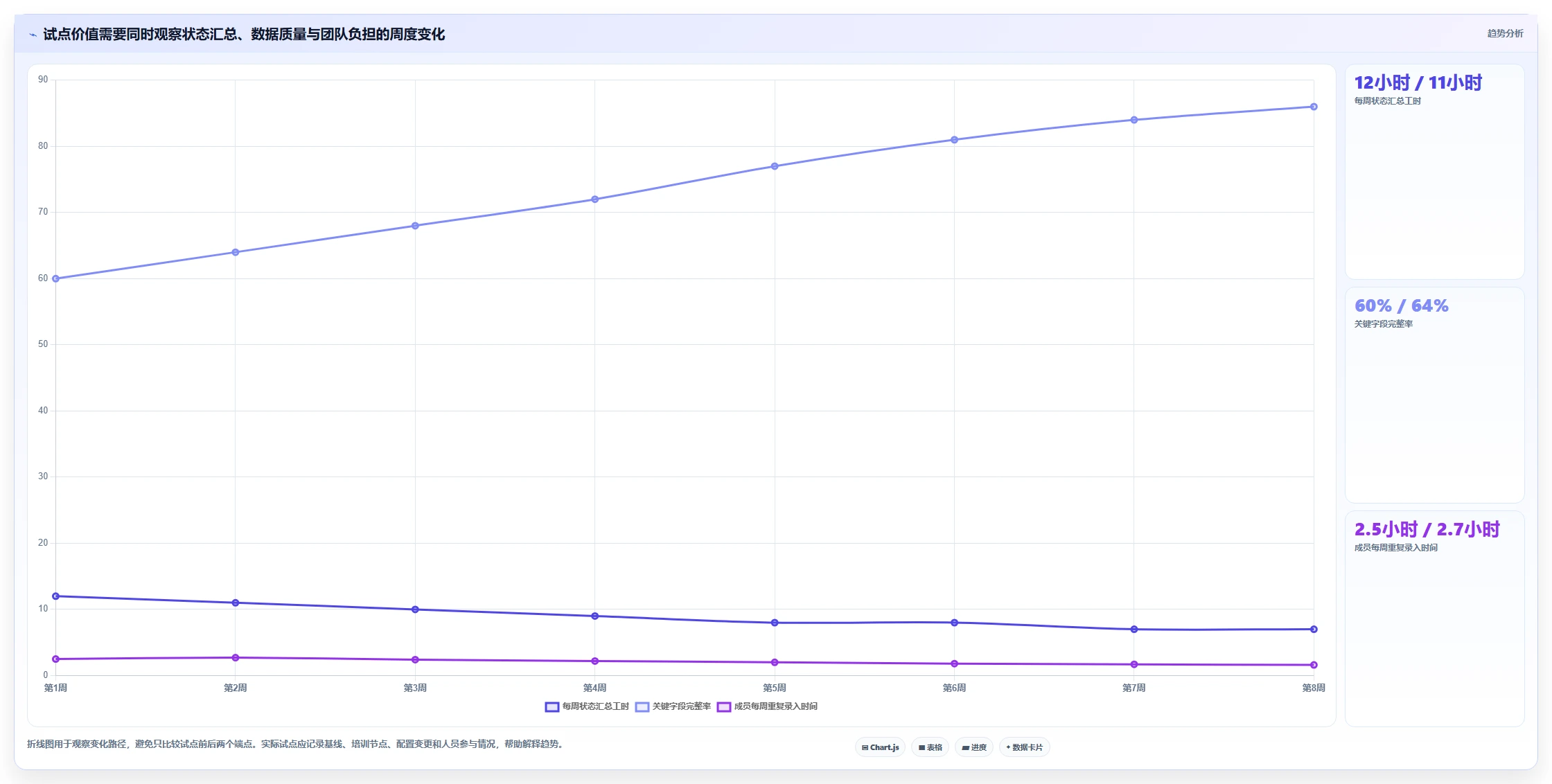This screenshot has height=784, width=1552.
Task: Click the 成员每周重复录入时间 caption in the bottom card
Action: point(1395,548)
